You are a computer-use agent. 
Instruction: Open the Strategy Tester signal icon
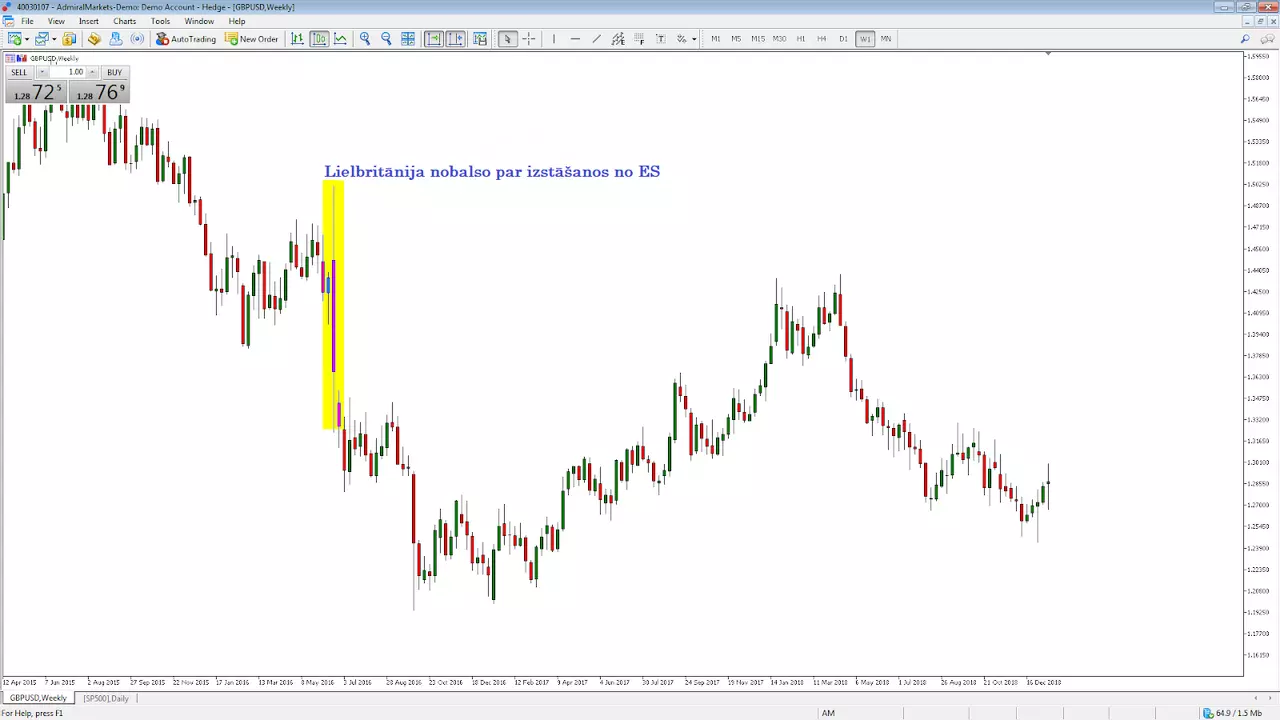(x=138, y=39)
